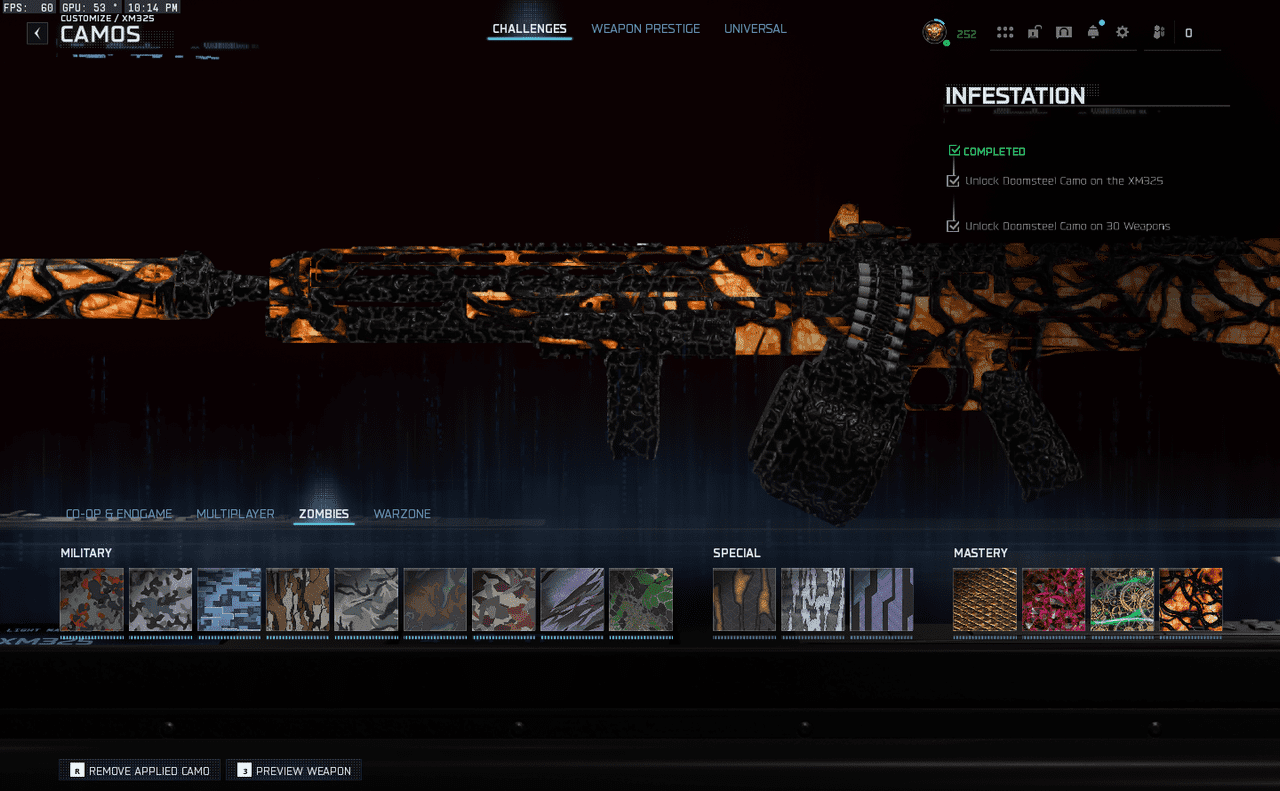Switch to the Universal tab
The height and width of the screenshot is (791, 1280).
click(x=755, y=29)
